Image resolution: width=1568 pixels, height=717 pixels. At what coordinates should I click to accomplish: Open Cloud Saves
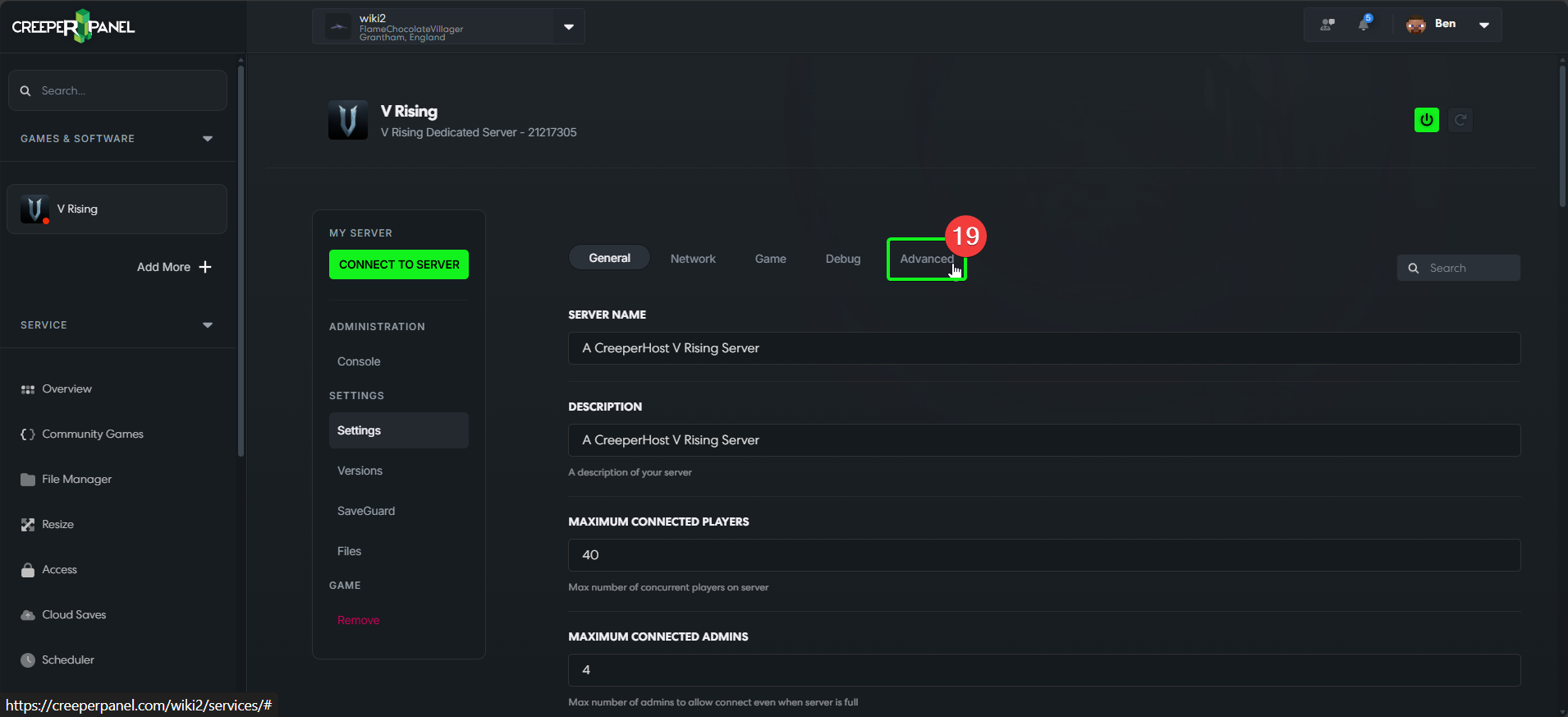click(x=74, y=614)
